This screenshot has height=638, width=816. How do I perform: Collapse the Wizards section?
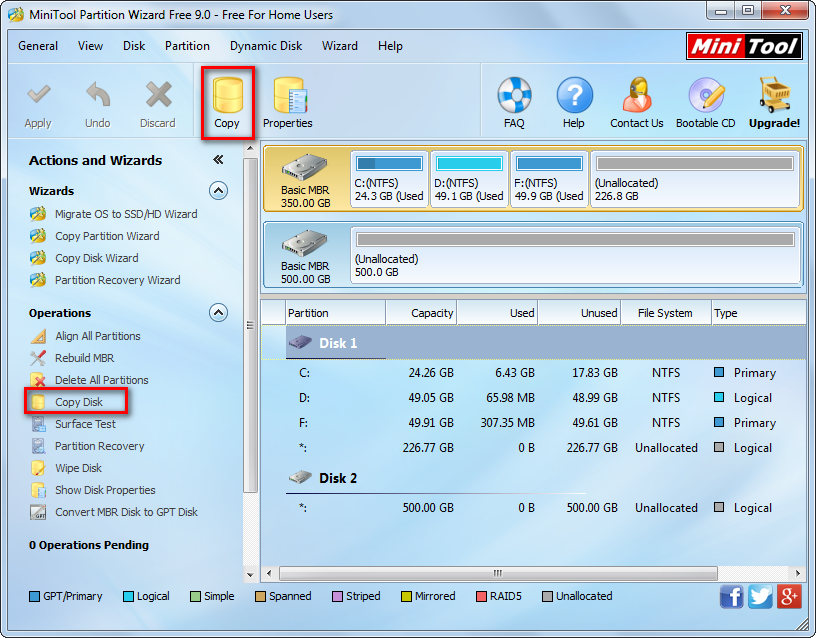219,191
